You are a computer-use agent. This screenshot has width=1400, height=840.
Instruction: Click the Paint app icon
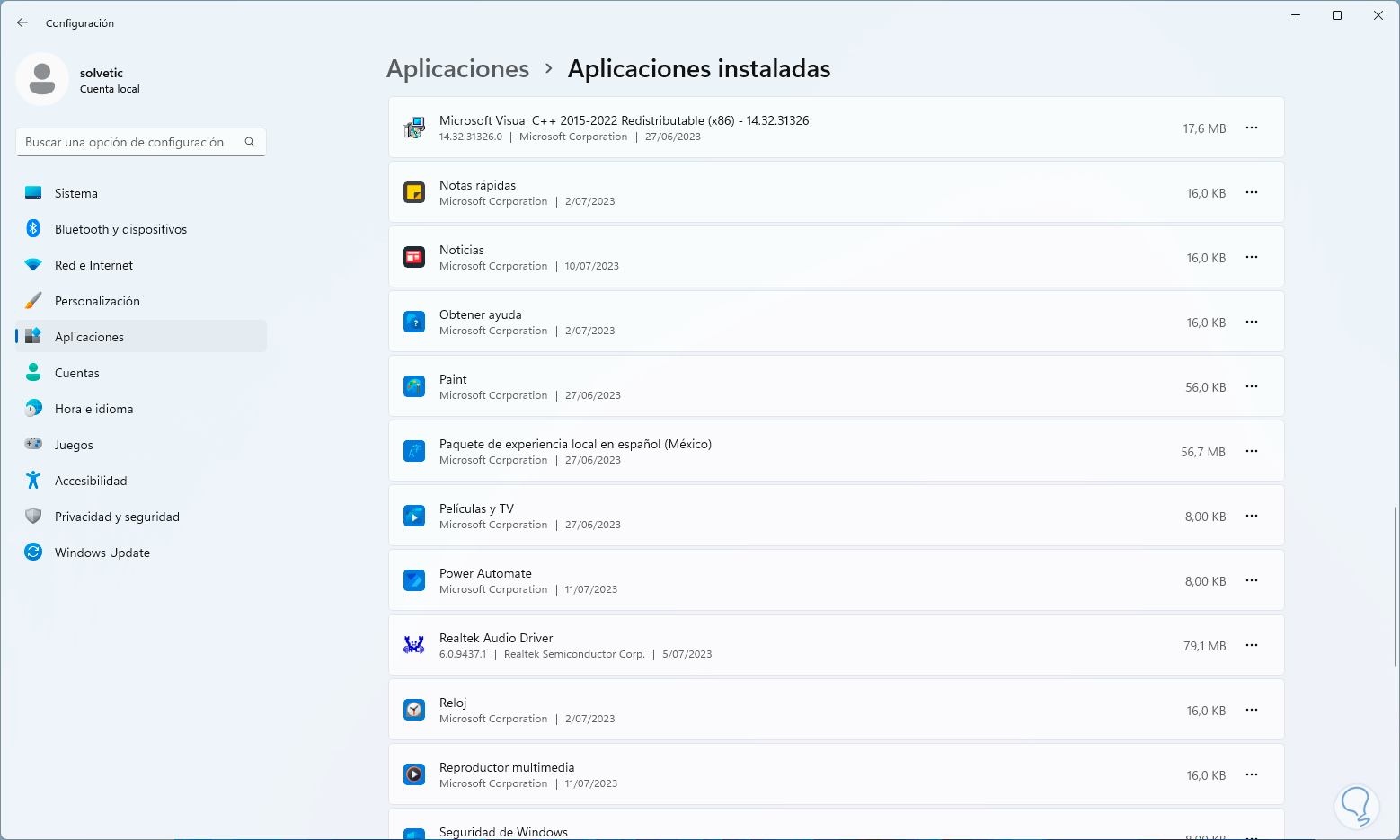coord(414,387)
